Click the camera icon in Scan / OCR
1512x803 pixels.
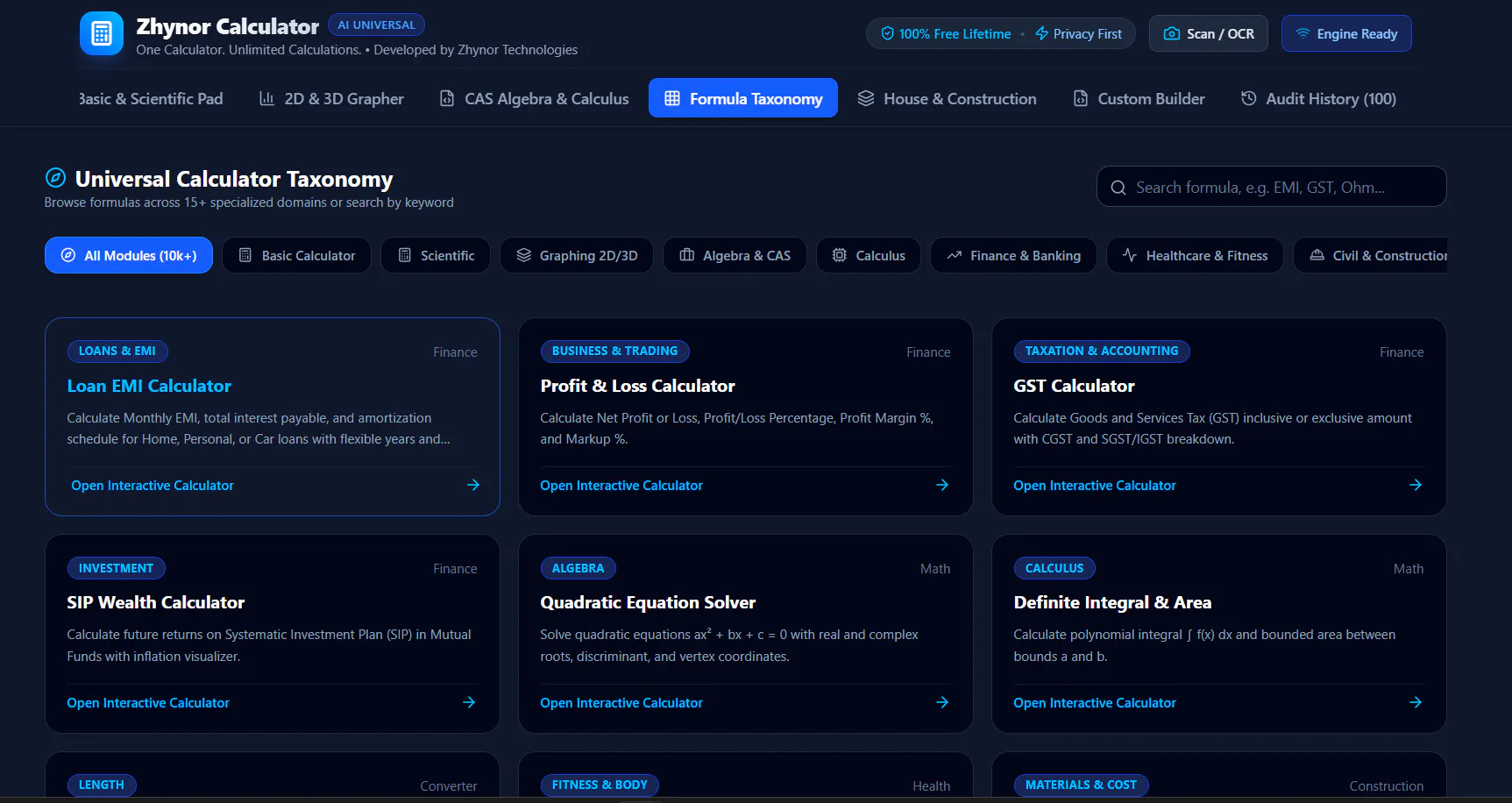1171,33
